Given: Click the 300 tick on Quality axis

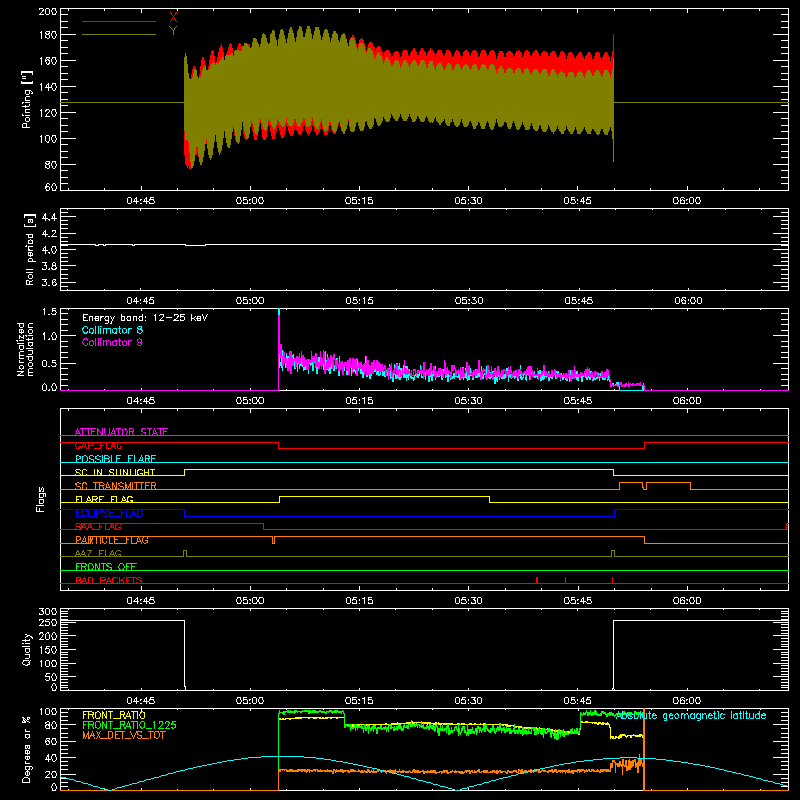Looking at the screenshot, I should coord(48,612).
